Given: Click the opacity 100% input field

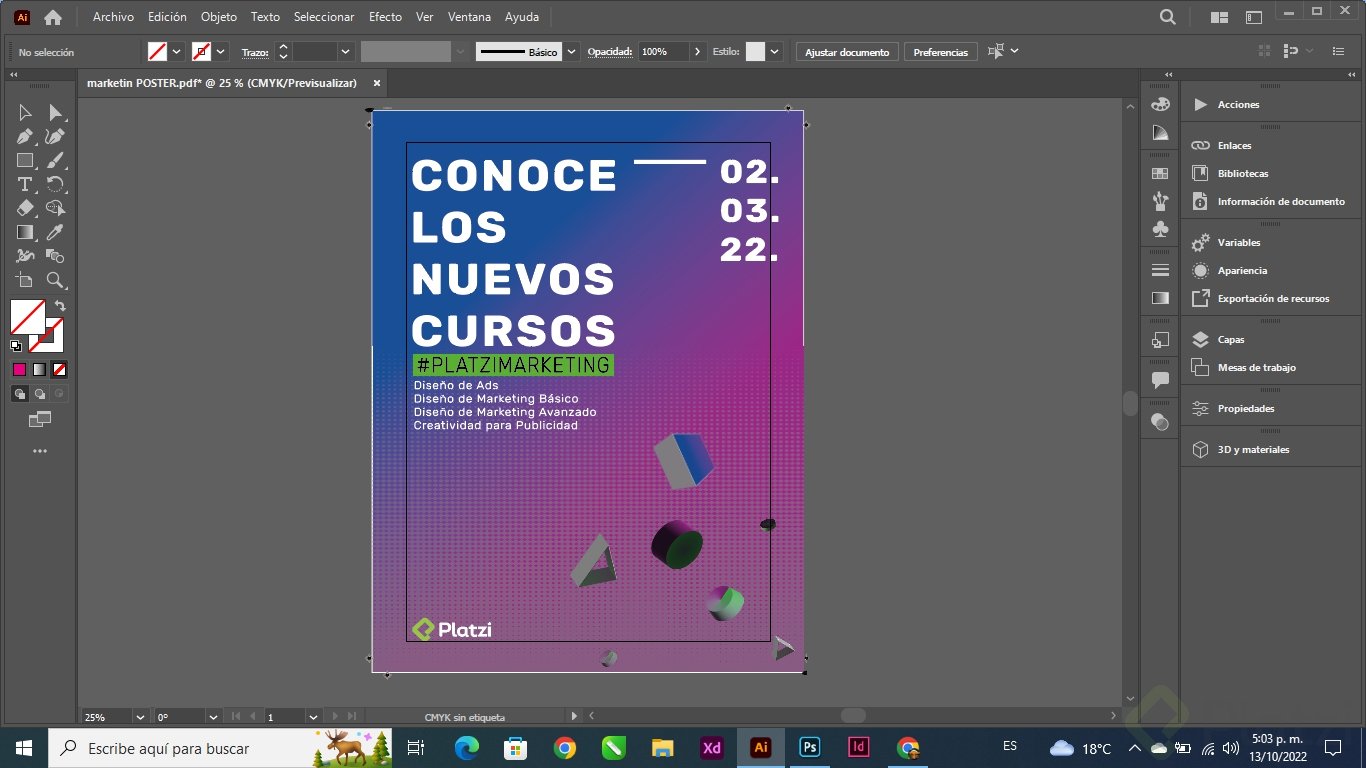Looking at the screenshot, I should pyautogui.click(x=664, y=52).
